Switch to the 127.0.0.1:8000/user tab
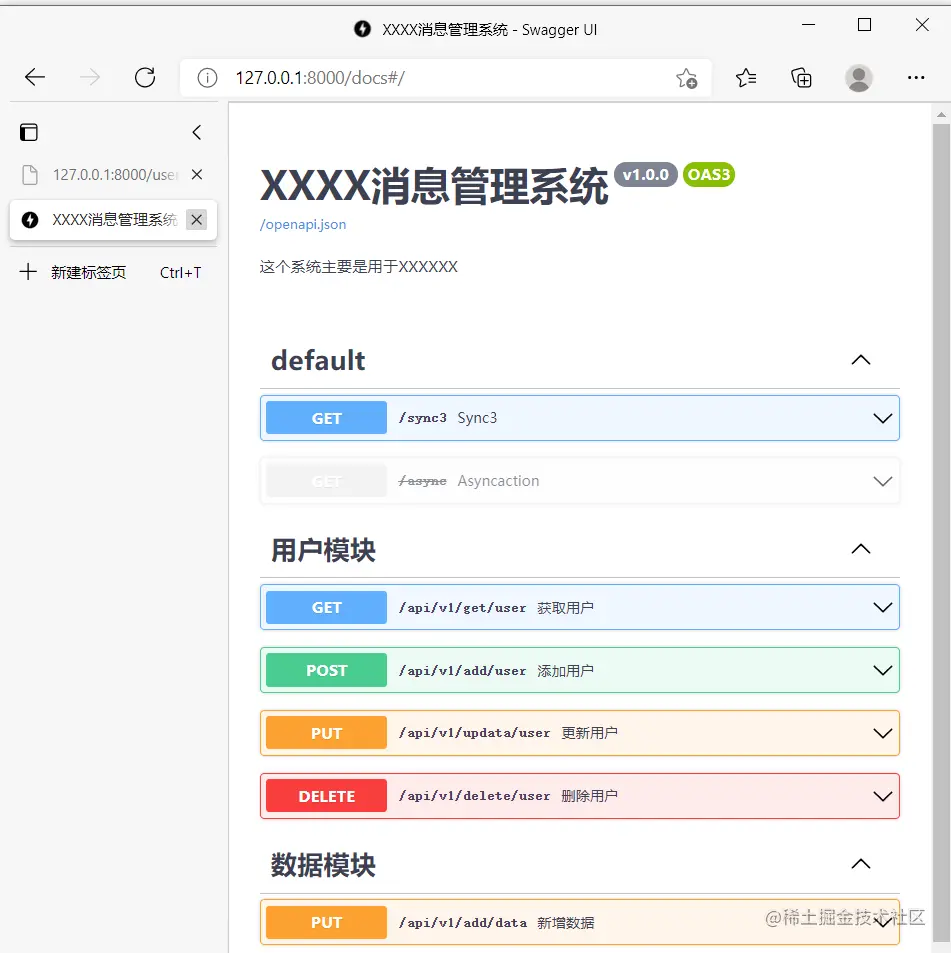Image resolution: width=951 pixels, height=953 pixels. click(114, 174)
